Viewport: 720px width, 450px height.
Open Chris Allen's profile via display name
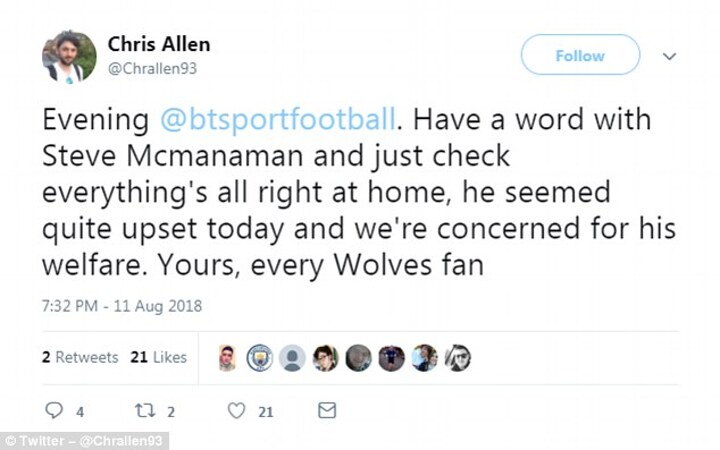(159, 45)
